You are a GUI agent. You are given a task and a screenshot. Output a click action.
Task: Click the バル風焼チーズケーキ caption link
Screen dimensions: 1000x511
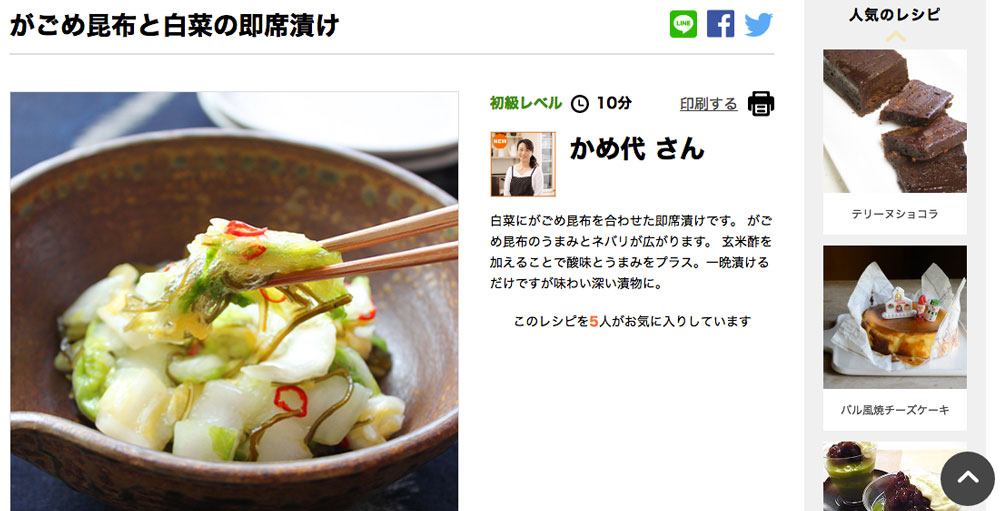[x=895, y=410]
